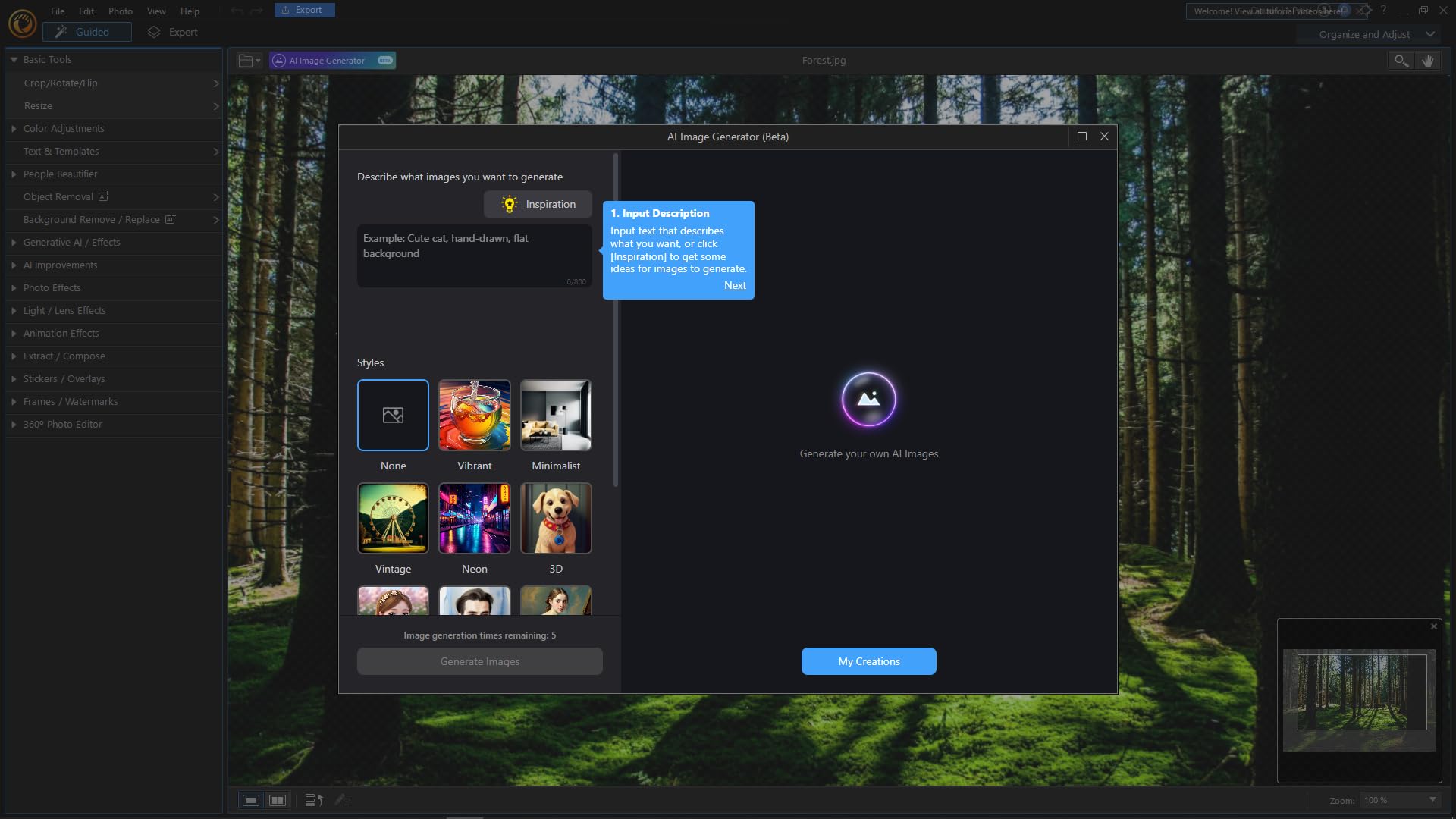The width and height of the screenshot is (1456, 819).
Task: Open the Photo menu
Action: [120, 11]
